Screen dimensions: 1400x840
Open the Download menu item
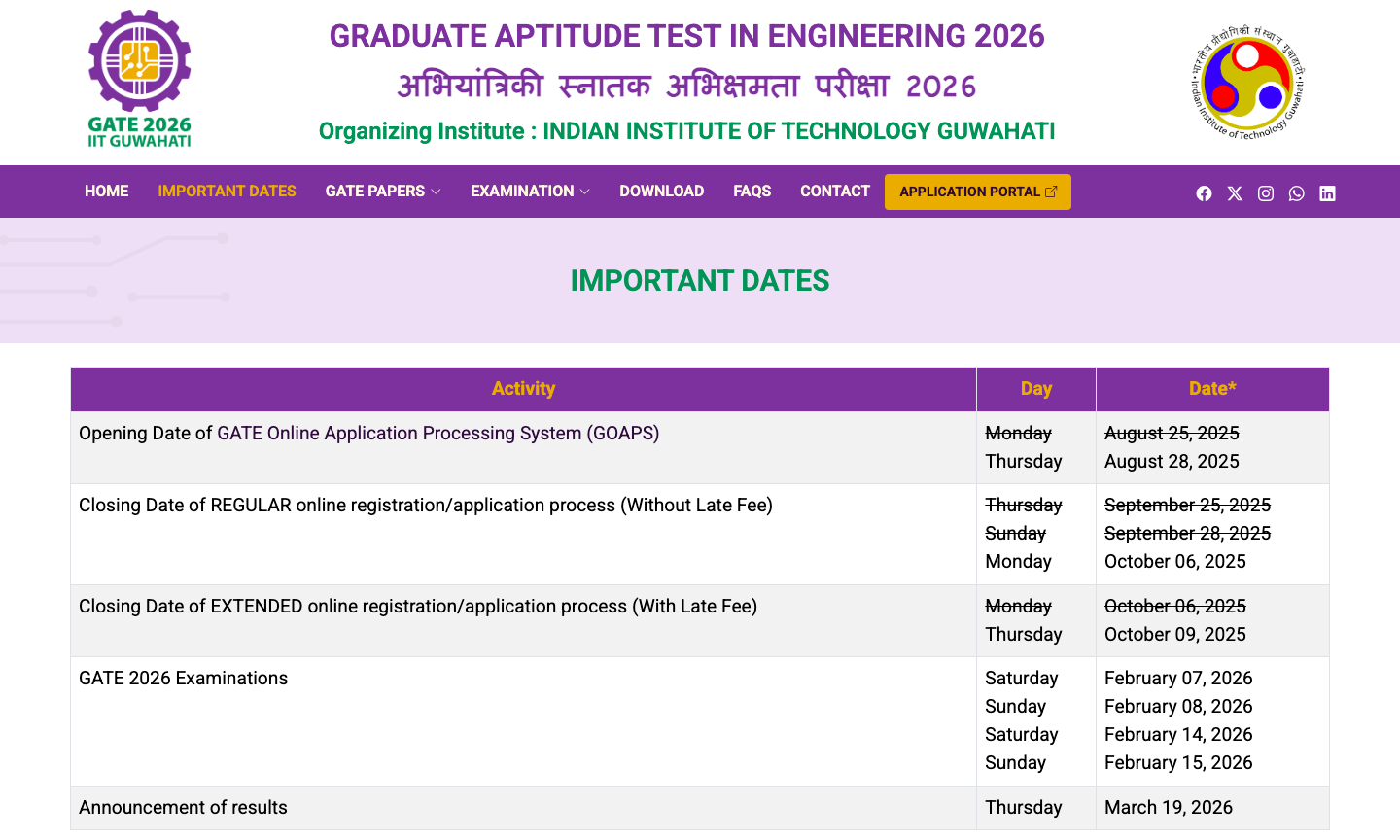click(x=661, y=192)
